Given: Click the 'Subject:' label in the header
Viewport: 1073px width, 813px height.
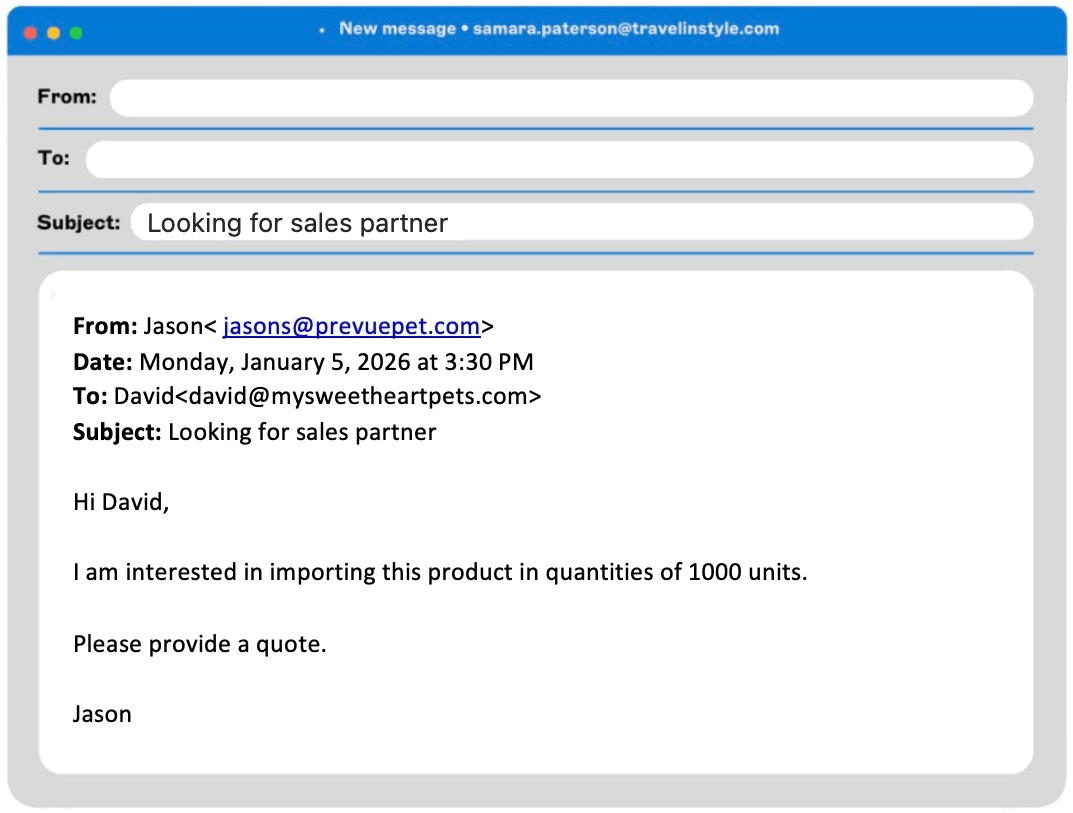Looking at the screenshot, I should pos(78,222).
